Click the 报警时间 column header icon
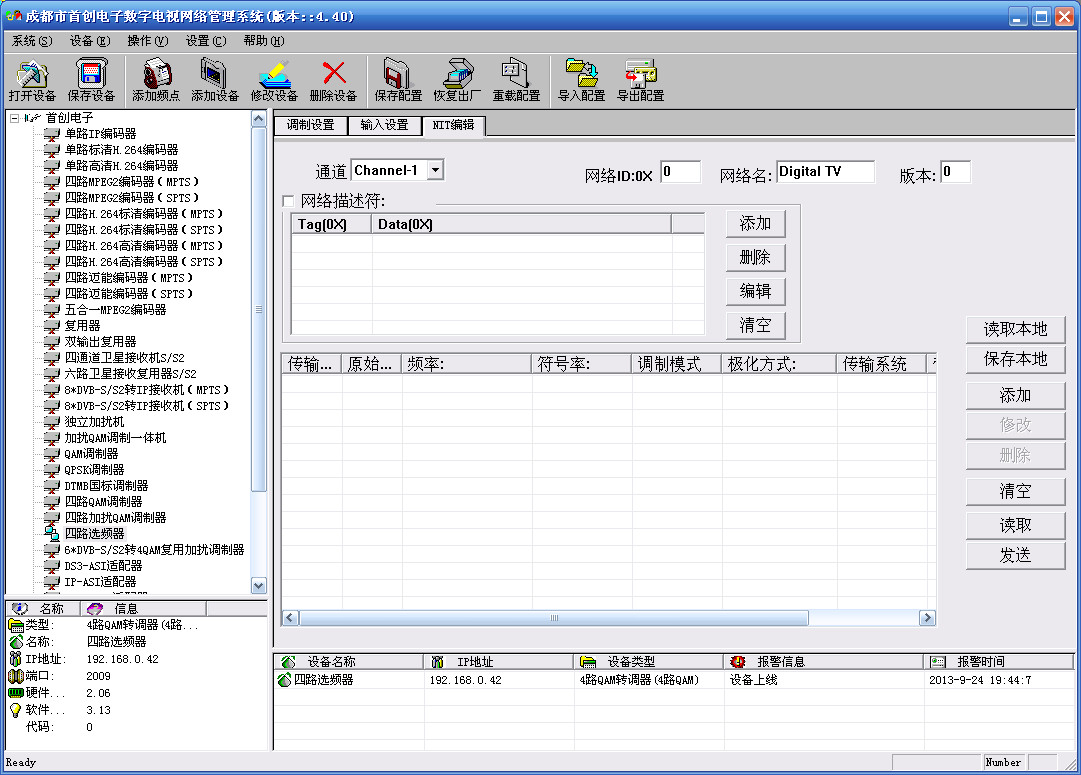Screen dimensions: 1081x775 [938, 662]
